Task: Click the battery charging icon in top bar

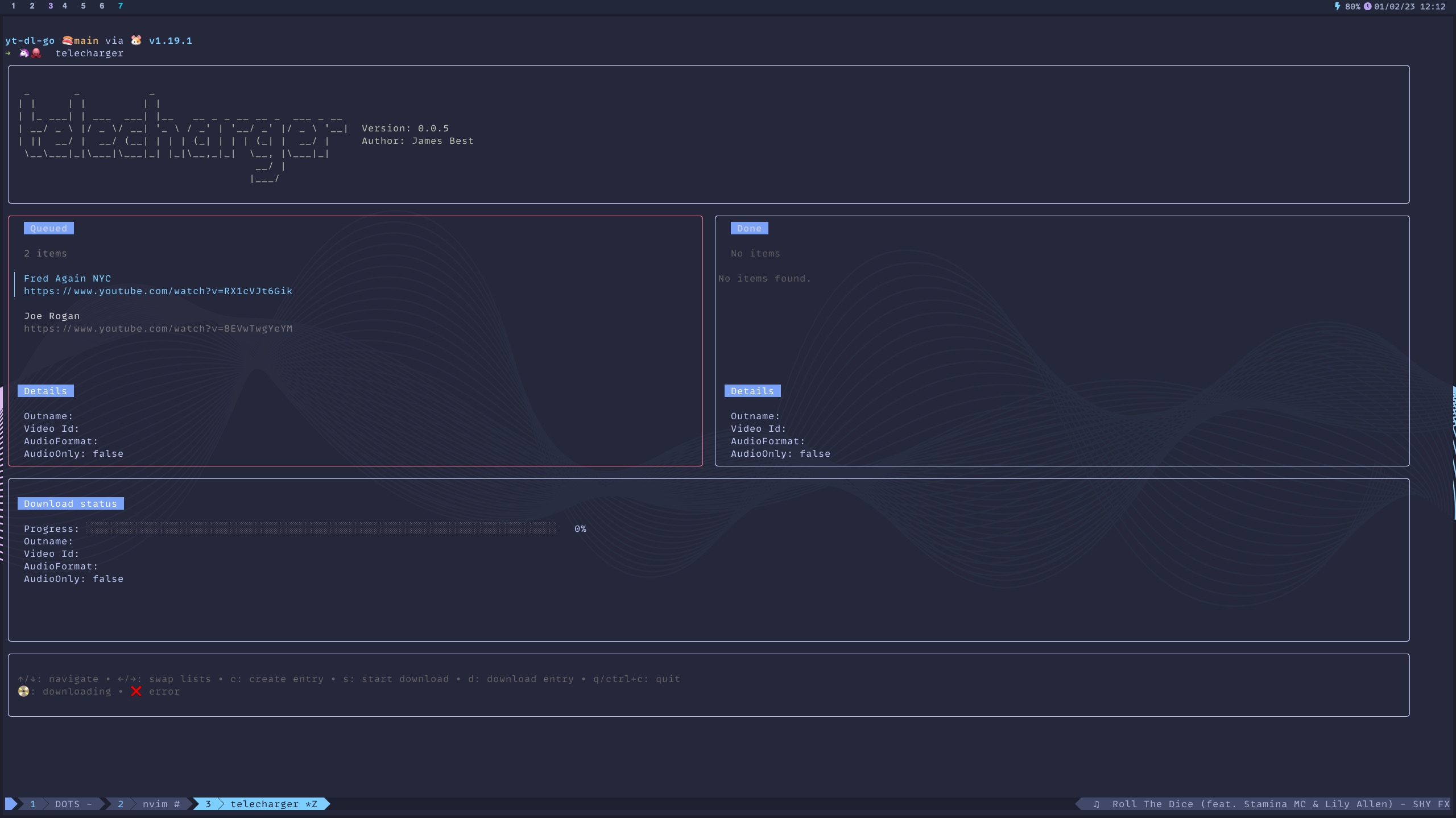Action: coord(1337,6)
